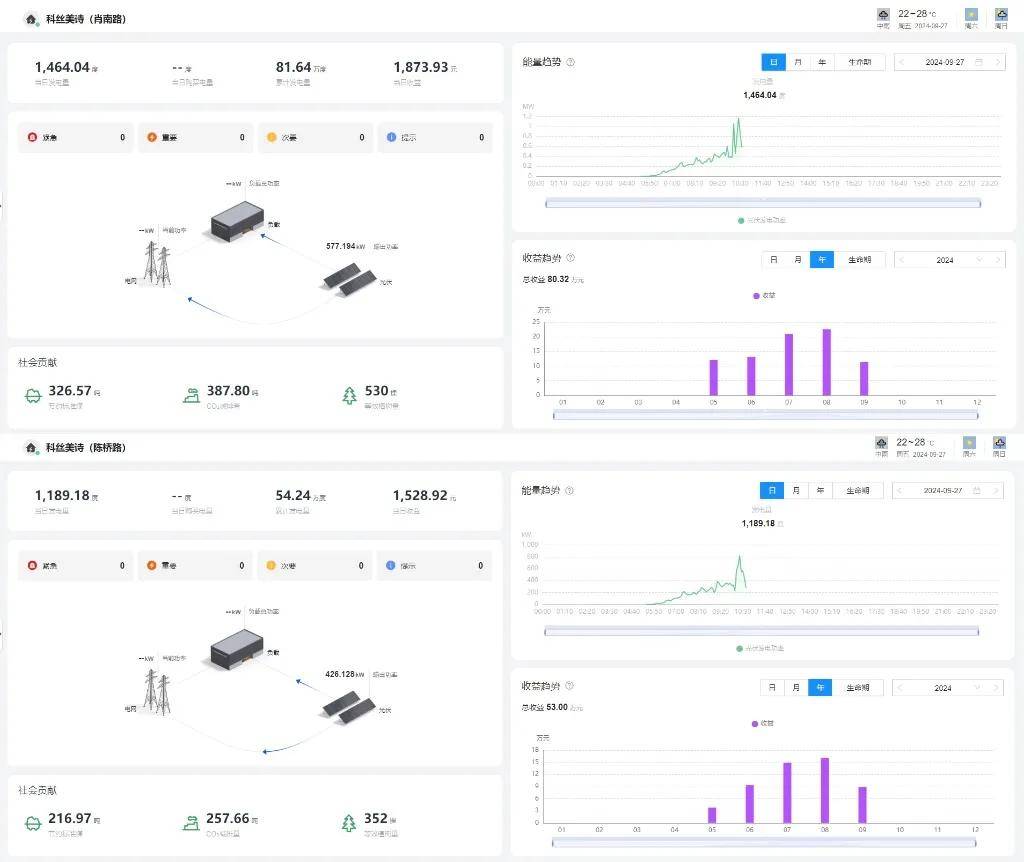Viewport: 1024px width, 862px height.
Task: Switch 陈桥路 能量趋势 to the 月 tab
Action: [795, 490]
